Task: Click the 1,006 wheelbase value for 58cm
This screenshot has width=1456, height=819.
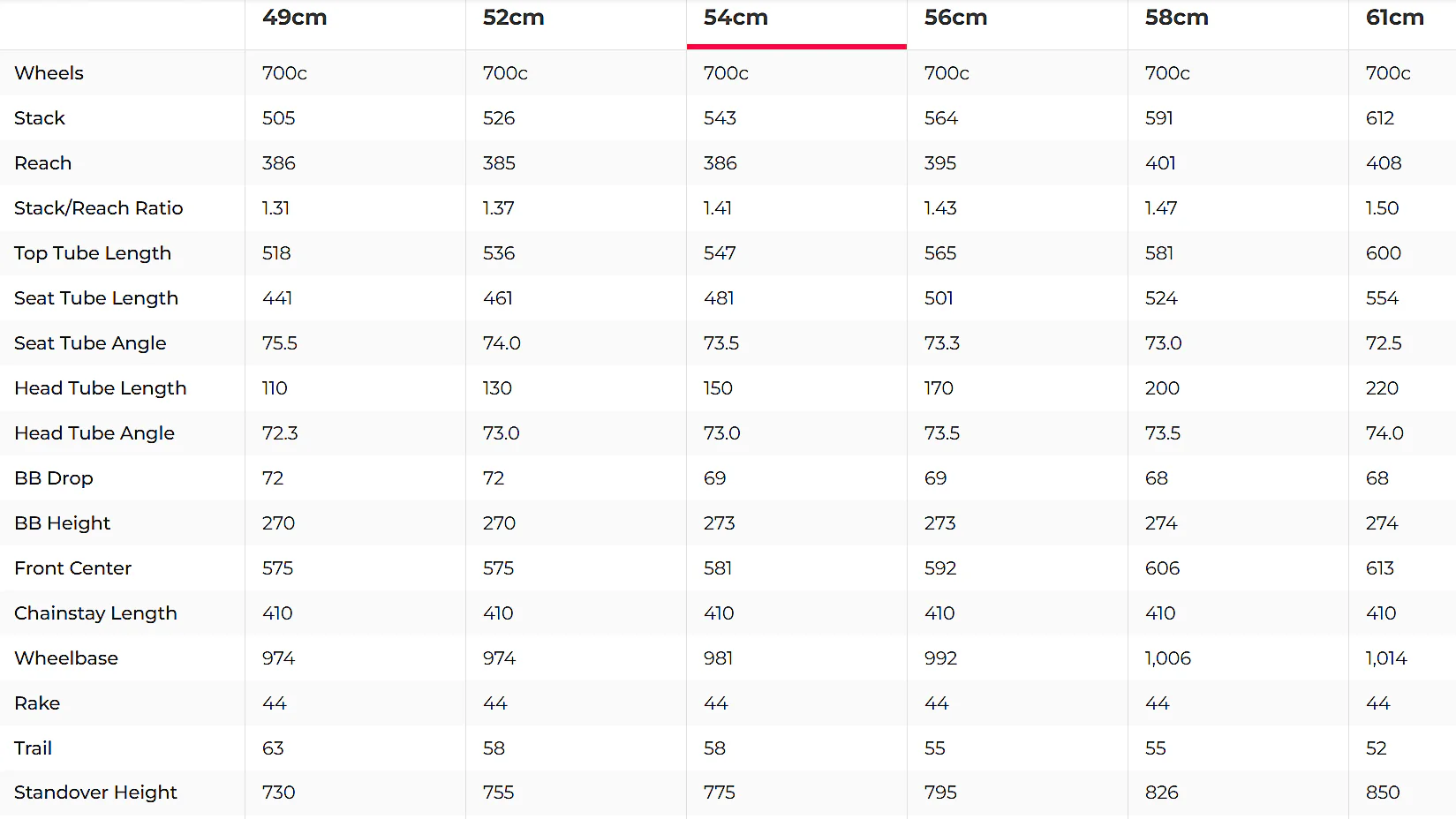Action: [x=1168, y=658]
